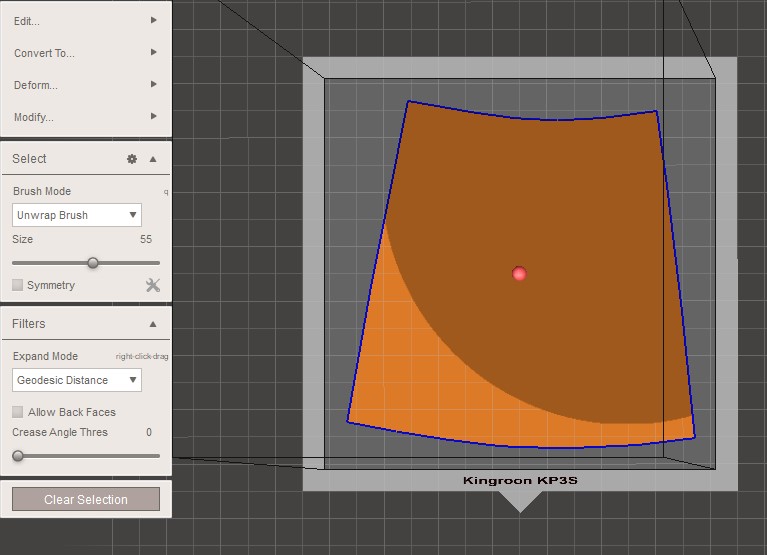Click the Kingroon KP3S printer label
The width and height of the screenshot is (767, 555).
click(x=520, y=480)
